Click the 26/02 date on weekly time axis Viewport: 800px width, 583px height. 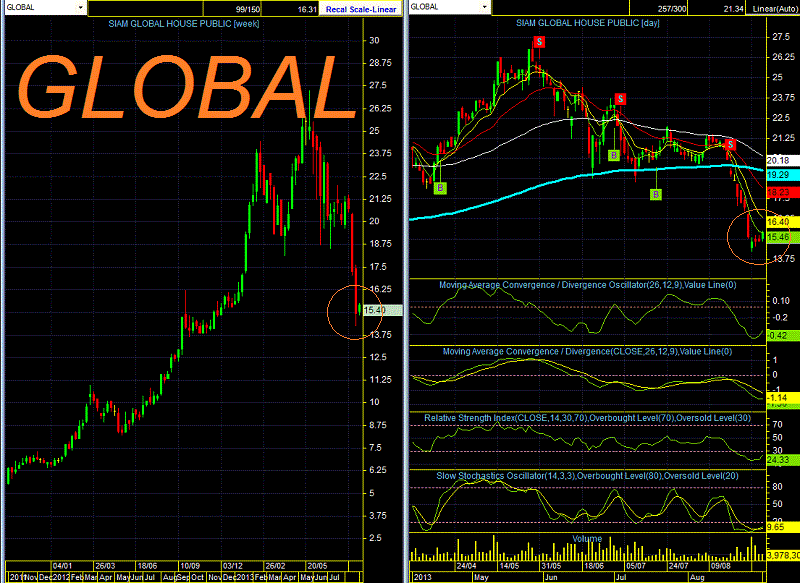(x=275, y=566)
